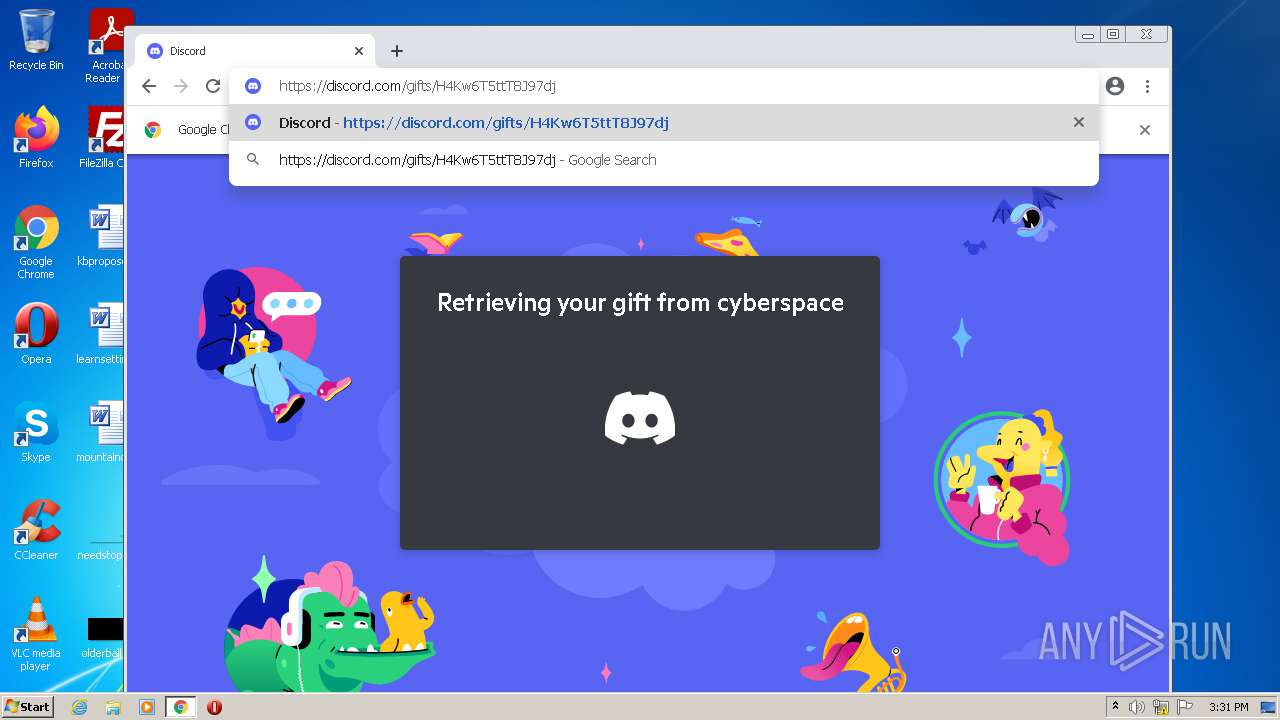Image resolution: width=1280 pixels, height=720 pixels.
Task: Close the Discord tab
Action: (359, 51)
